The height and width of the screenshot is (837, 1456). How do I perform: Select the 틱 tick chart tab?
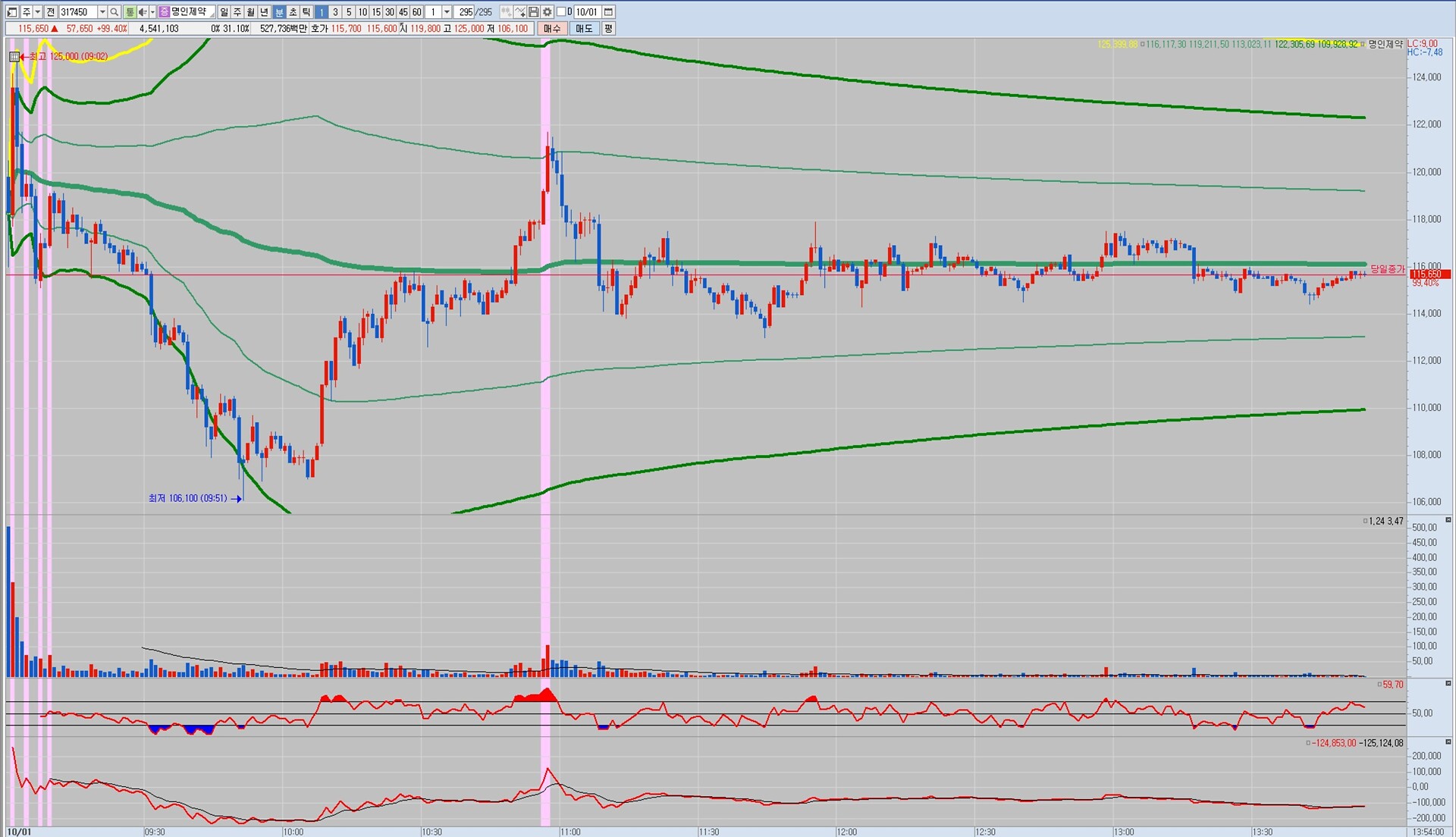306,12
